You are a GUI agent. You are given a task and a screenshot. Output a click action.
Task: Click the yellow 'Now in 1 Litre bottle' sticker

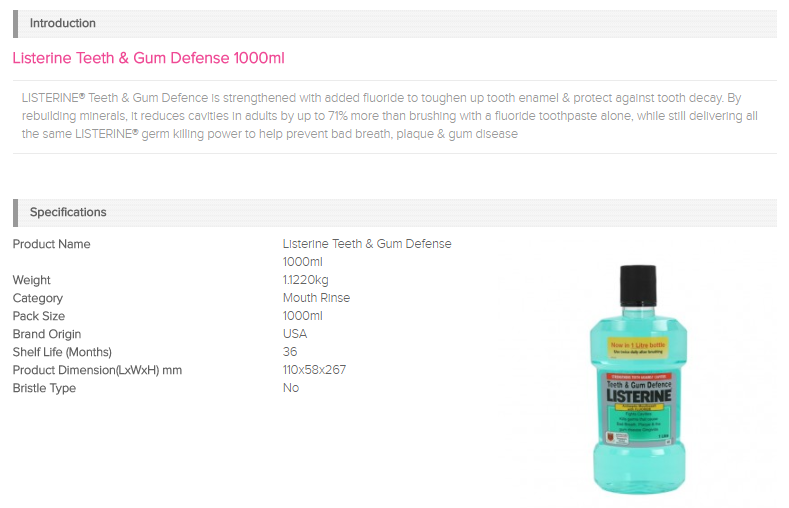pos(638,348)
